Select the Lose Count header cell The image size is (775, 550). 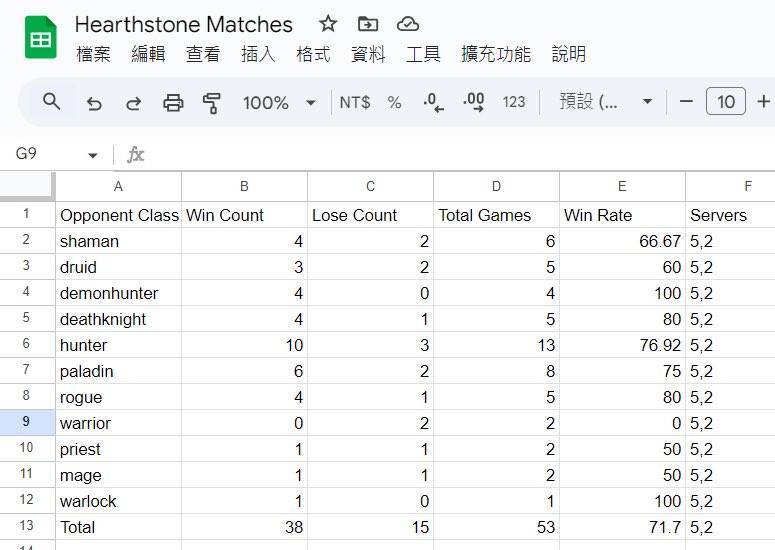tap(370, 215)
